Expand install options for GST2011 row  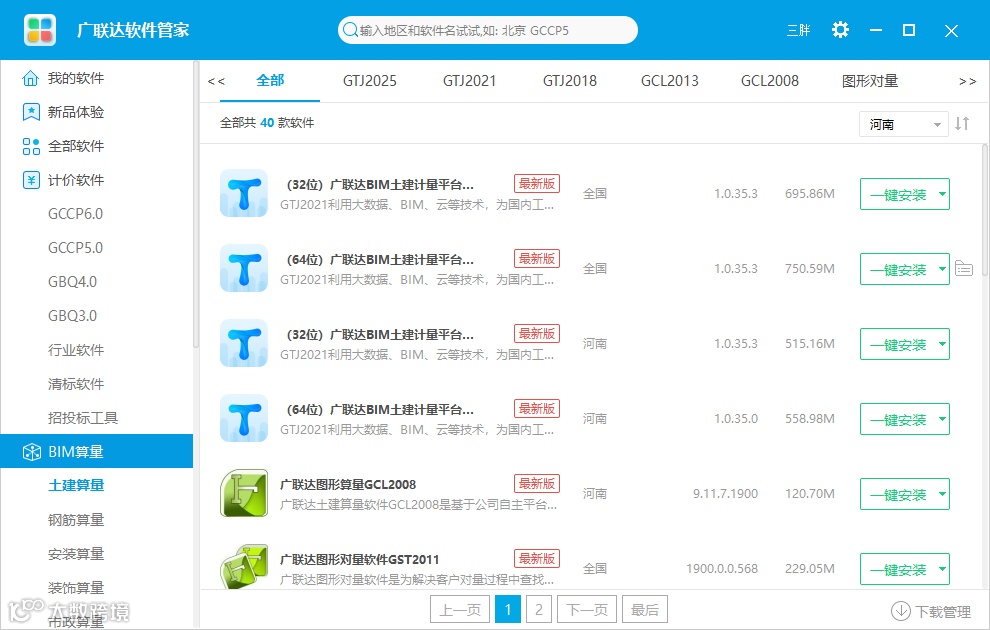(942, 569)
